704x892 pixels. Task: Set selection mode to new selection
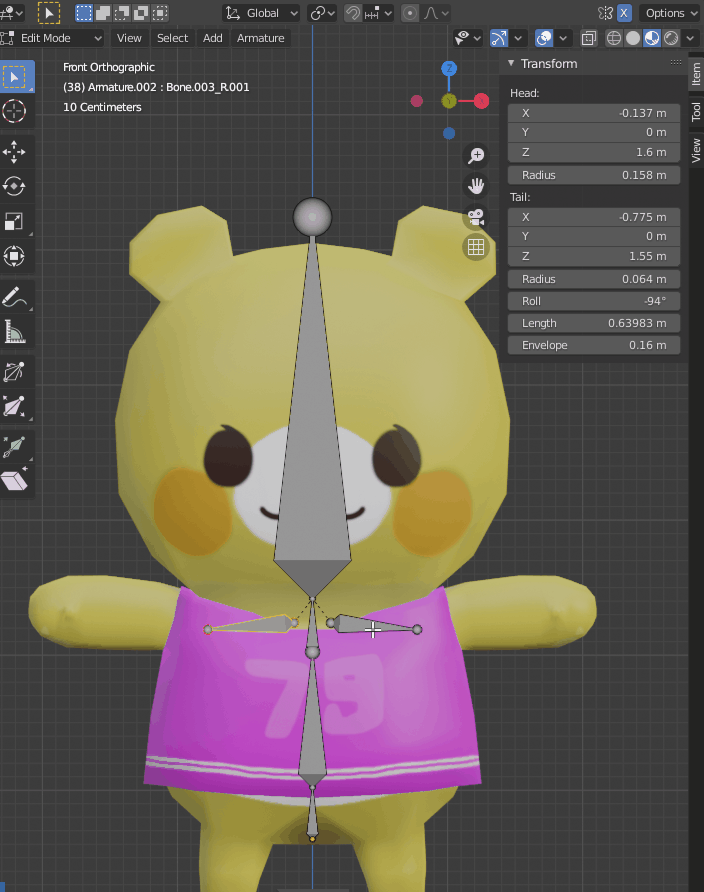[84, 13]
